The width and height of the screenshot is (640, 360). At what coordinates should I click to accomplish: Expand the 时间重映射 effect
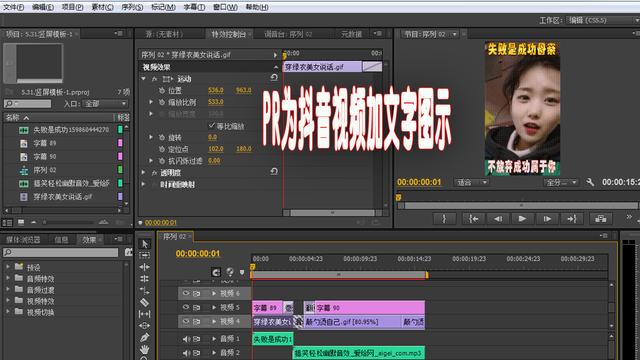coord(143,184)
